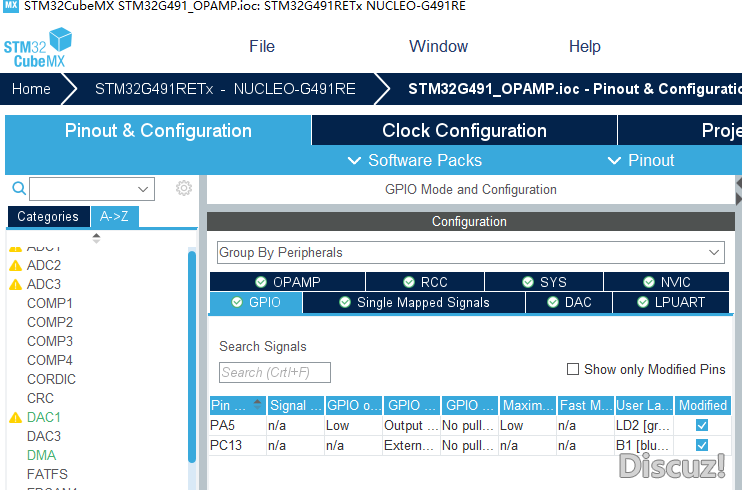Expand the Software Packs menu

tap(415, 160)
